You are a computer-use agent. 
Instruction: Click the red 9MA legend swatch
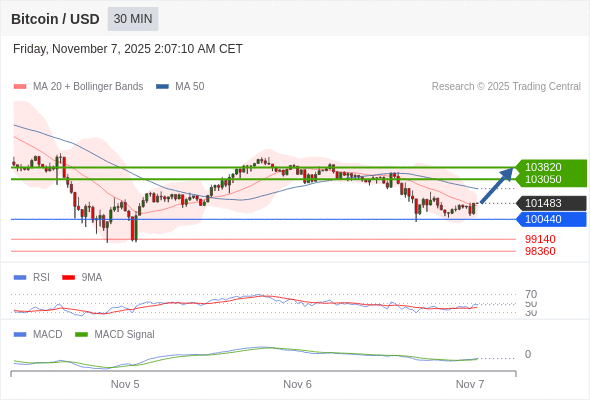[68, 278]
